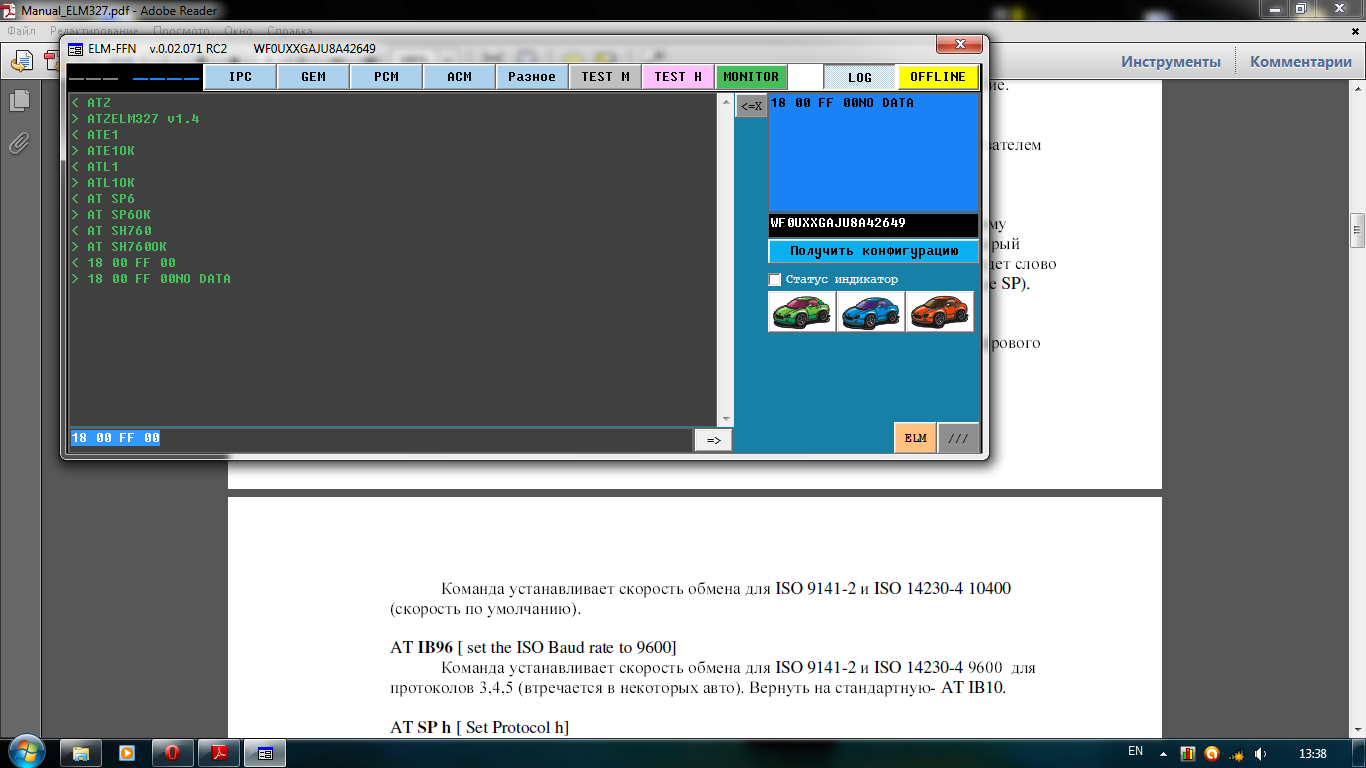Open the page thumbnails panel in Adobe Reader
This screenshot has width=1366, height=768.
pyautogui.click(x=19, y=100)
